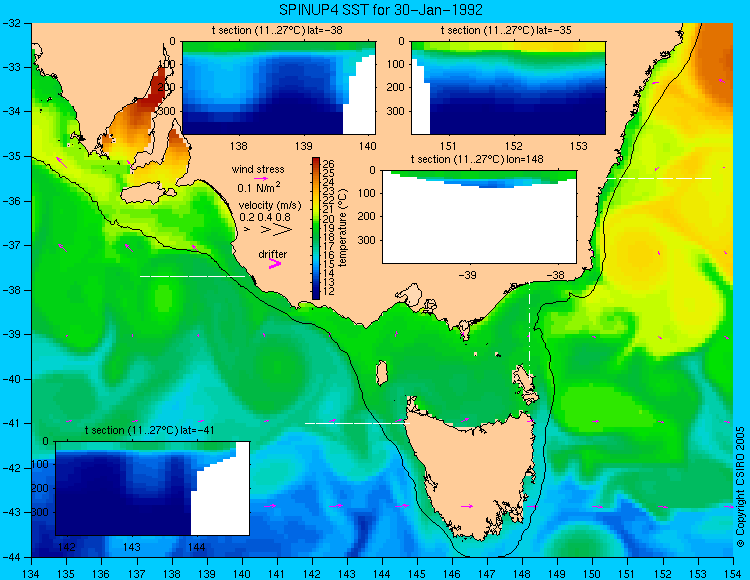750x580 pixels.
Task: Click the 't section (11..27°C) lon=148' heading
Action: coord(477,159)
